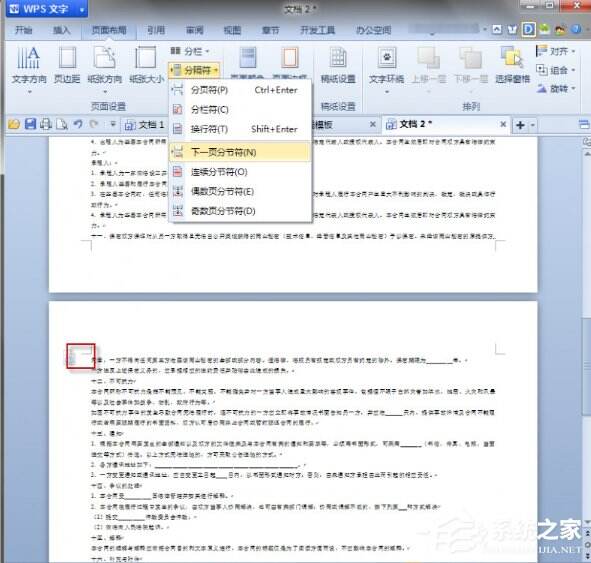Open the WPS 文字 application menu arrow
Image resolution: width=591 pixels, height=563 pixels.
[82, 9]
